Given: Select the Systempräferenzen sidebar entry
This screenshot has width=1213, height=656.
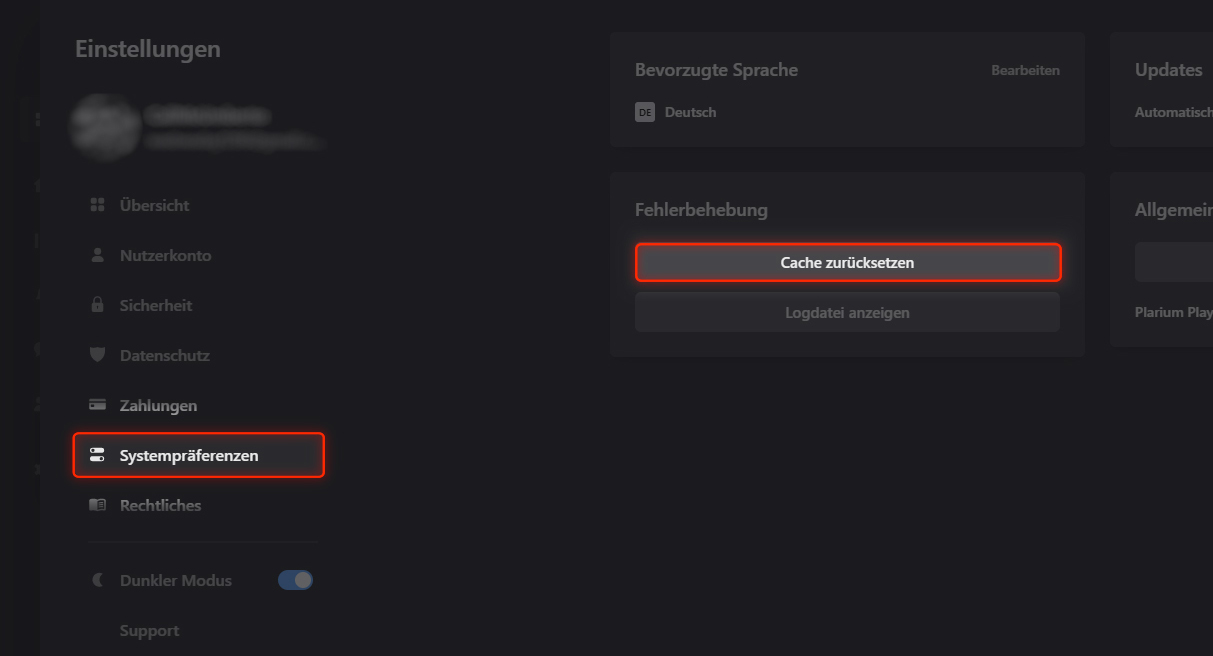Looking at the screenshot, I should pyautogui.click(x=188, y=454).
